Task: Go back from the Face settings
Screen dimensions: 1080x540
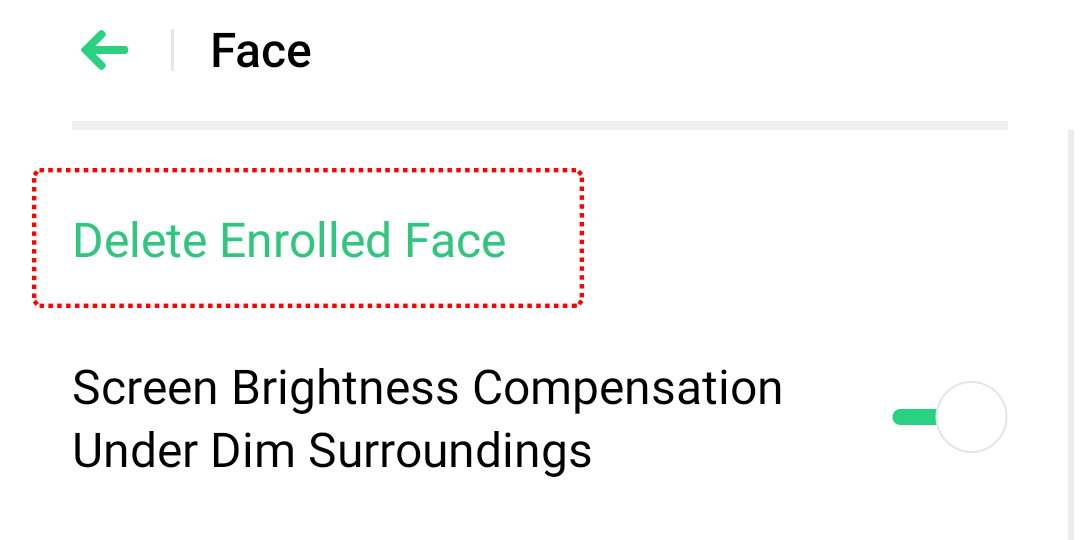Action: [105, 50]
